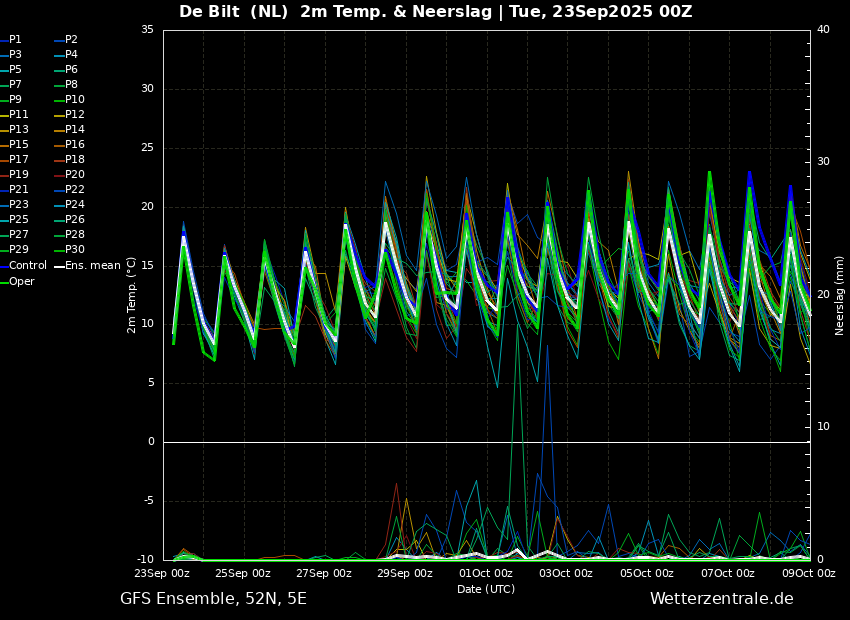Click legend item P16
This screenshot has width=850, height=620.
[x=75, y=145]
